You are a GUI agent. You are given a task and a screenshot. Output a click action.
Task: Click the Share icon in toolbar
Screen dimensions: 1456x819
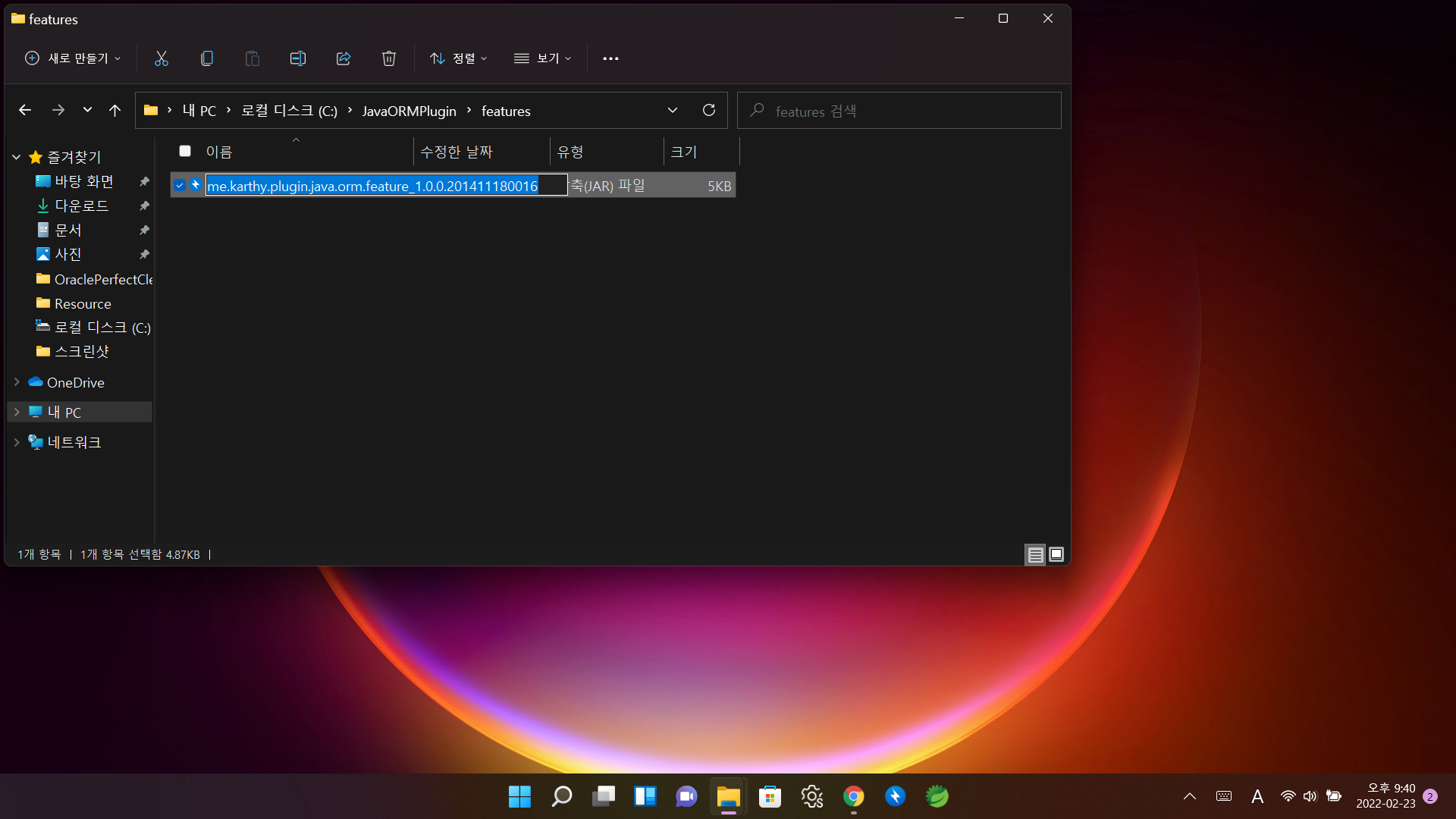point(344,58)
